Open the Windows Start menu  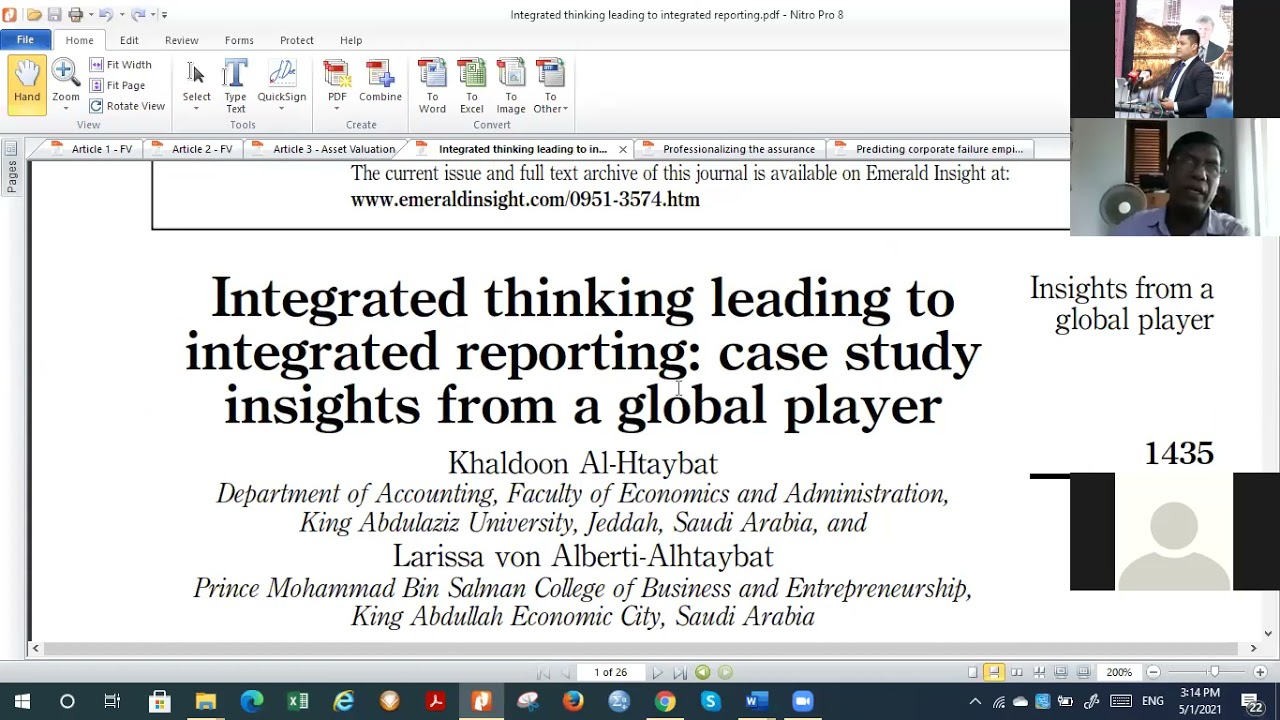coord(22,701)
